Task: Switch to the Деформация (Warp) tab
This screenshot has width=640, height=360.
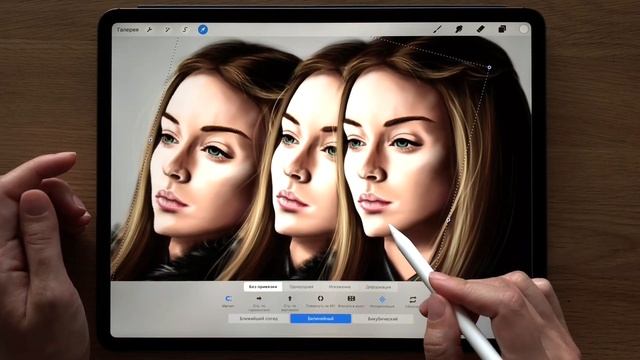Action: pos(378,287)
